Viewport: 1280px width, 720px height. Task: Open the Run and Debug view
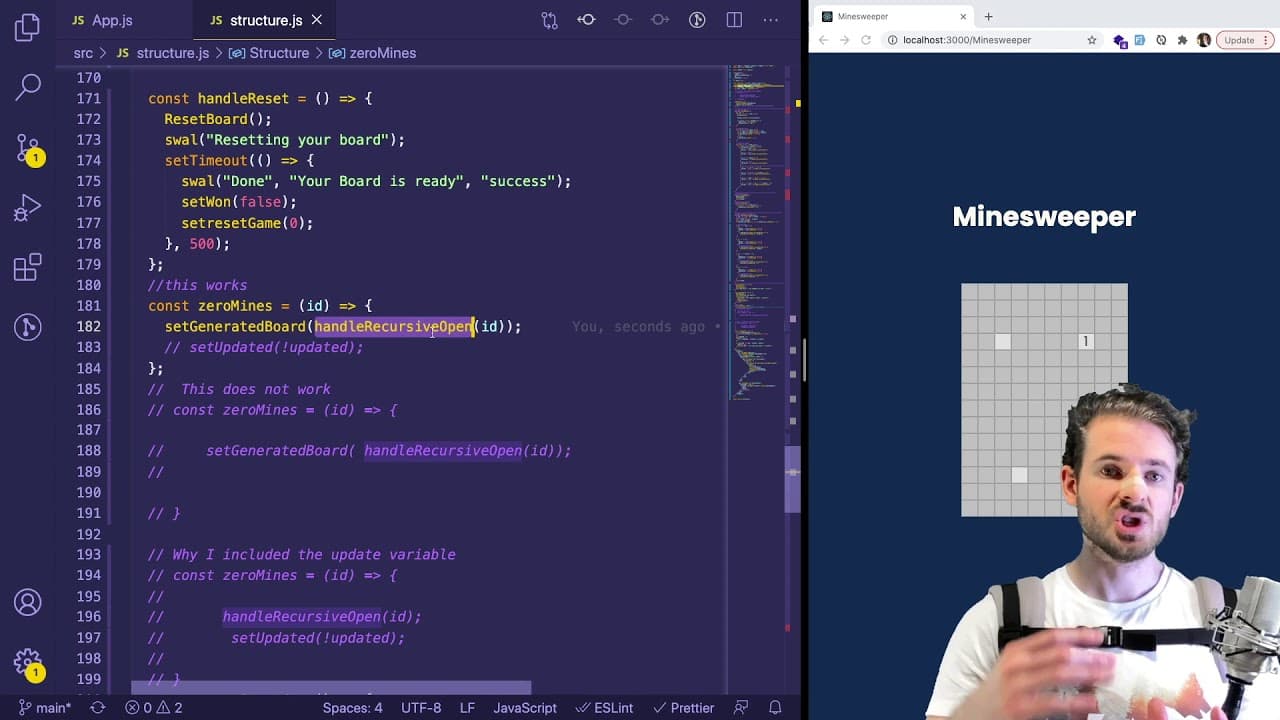(x=28, y=209)
